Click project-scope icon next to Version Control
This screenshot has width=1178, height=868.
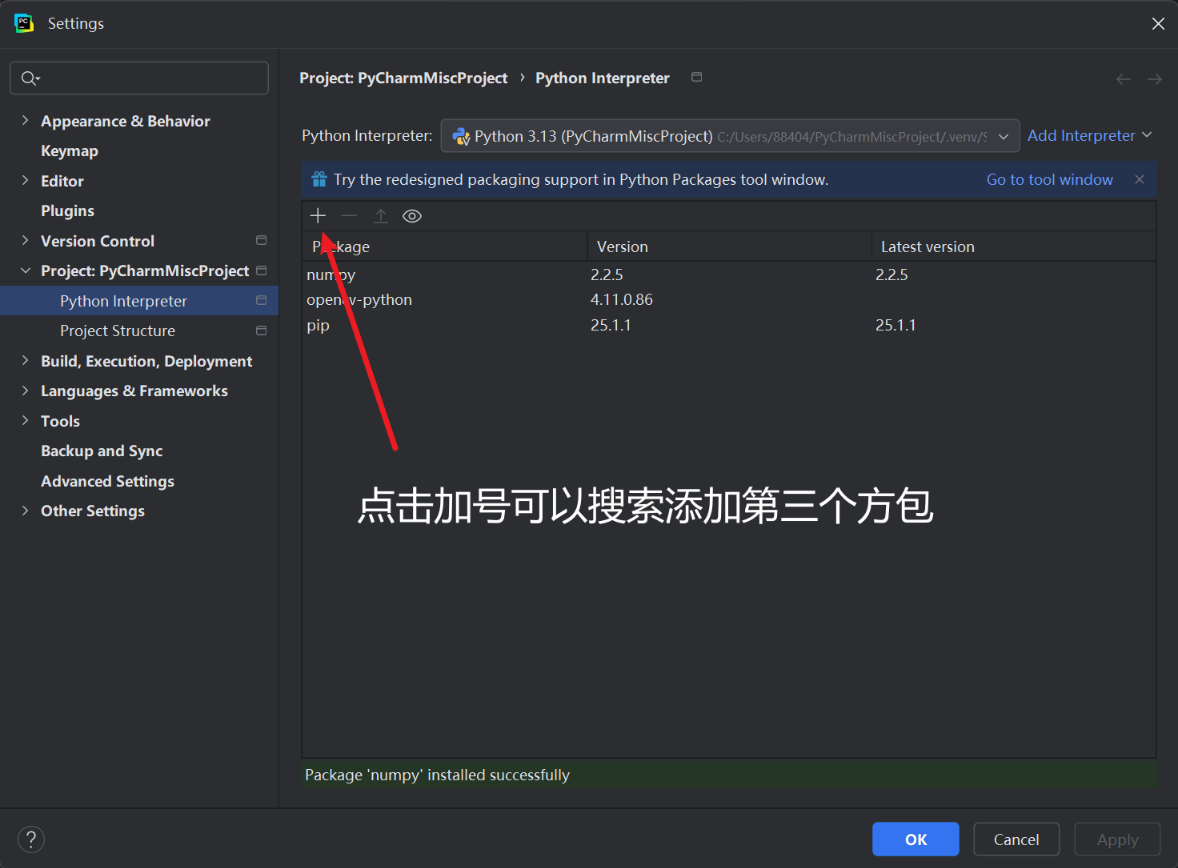pos(261,240)
